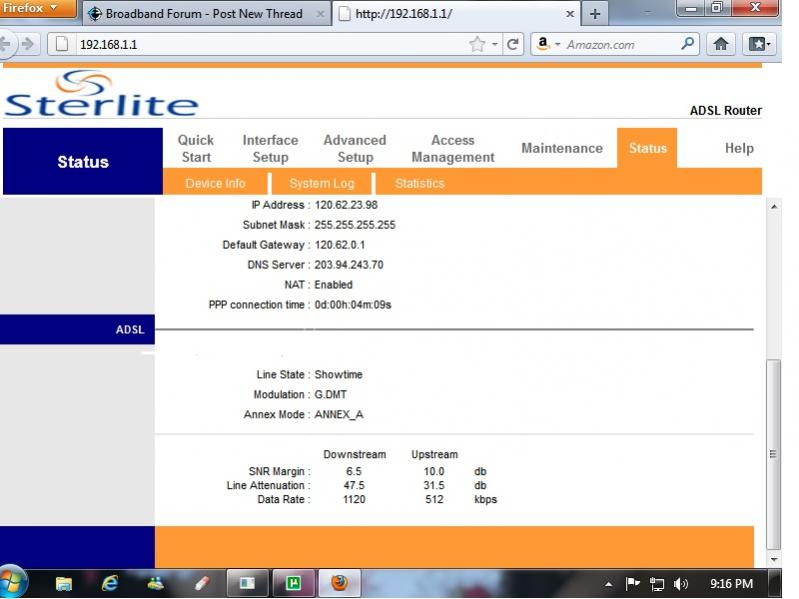799x599 pixels.
Task: Reload the current page
Action: [x=513, y=44]
